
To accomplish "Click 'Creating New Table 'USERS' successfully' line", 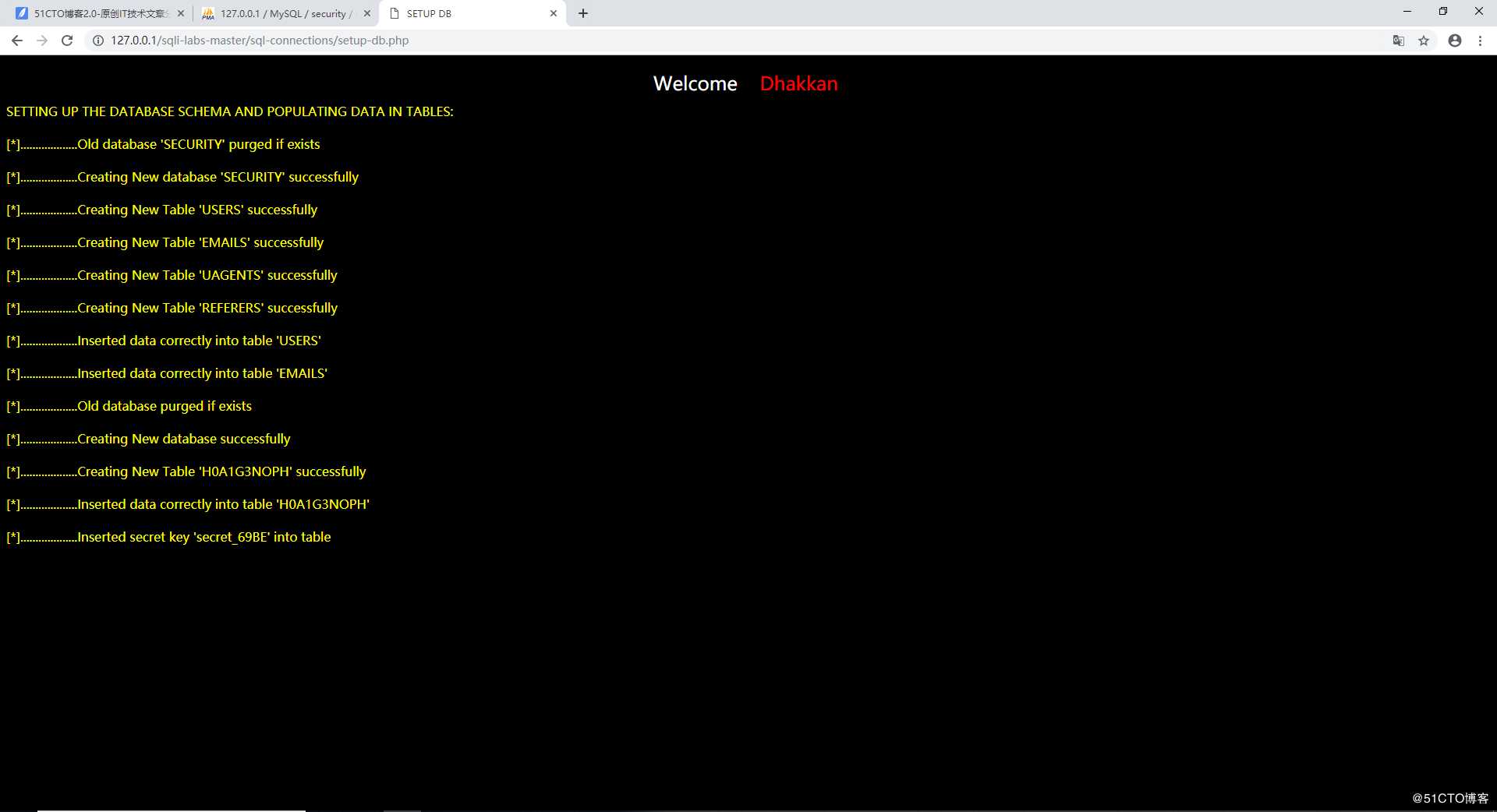I will [x=162, y=210].
